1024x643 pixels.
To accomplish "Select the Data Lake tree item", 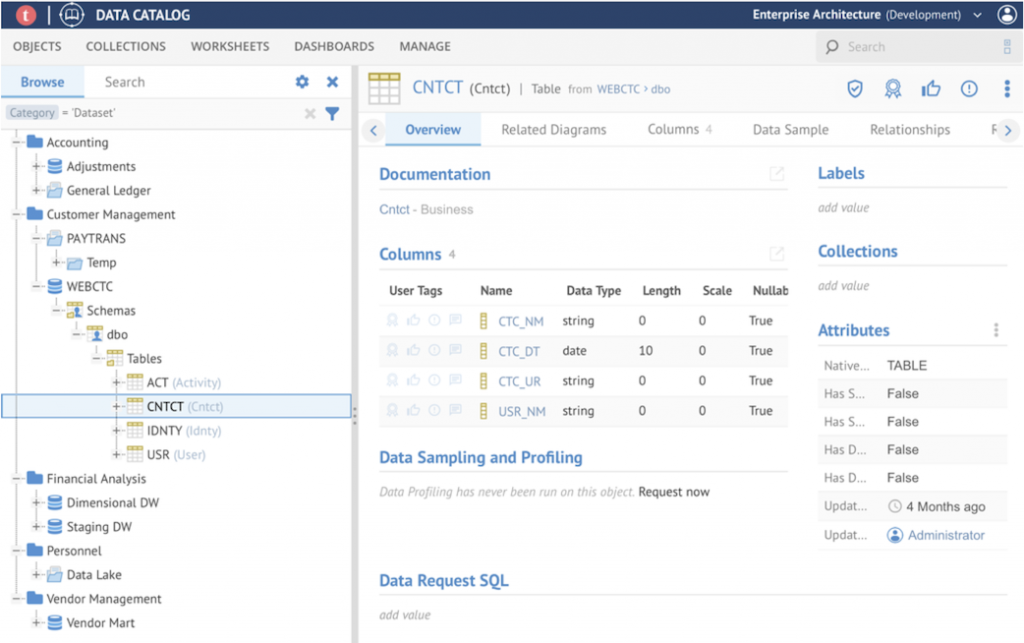I will 94,575.
